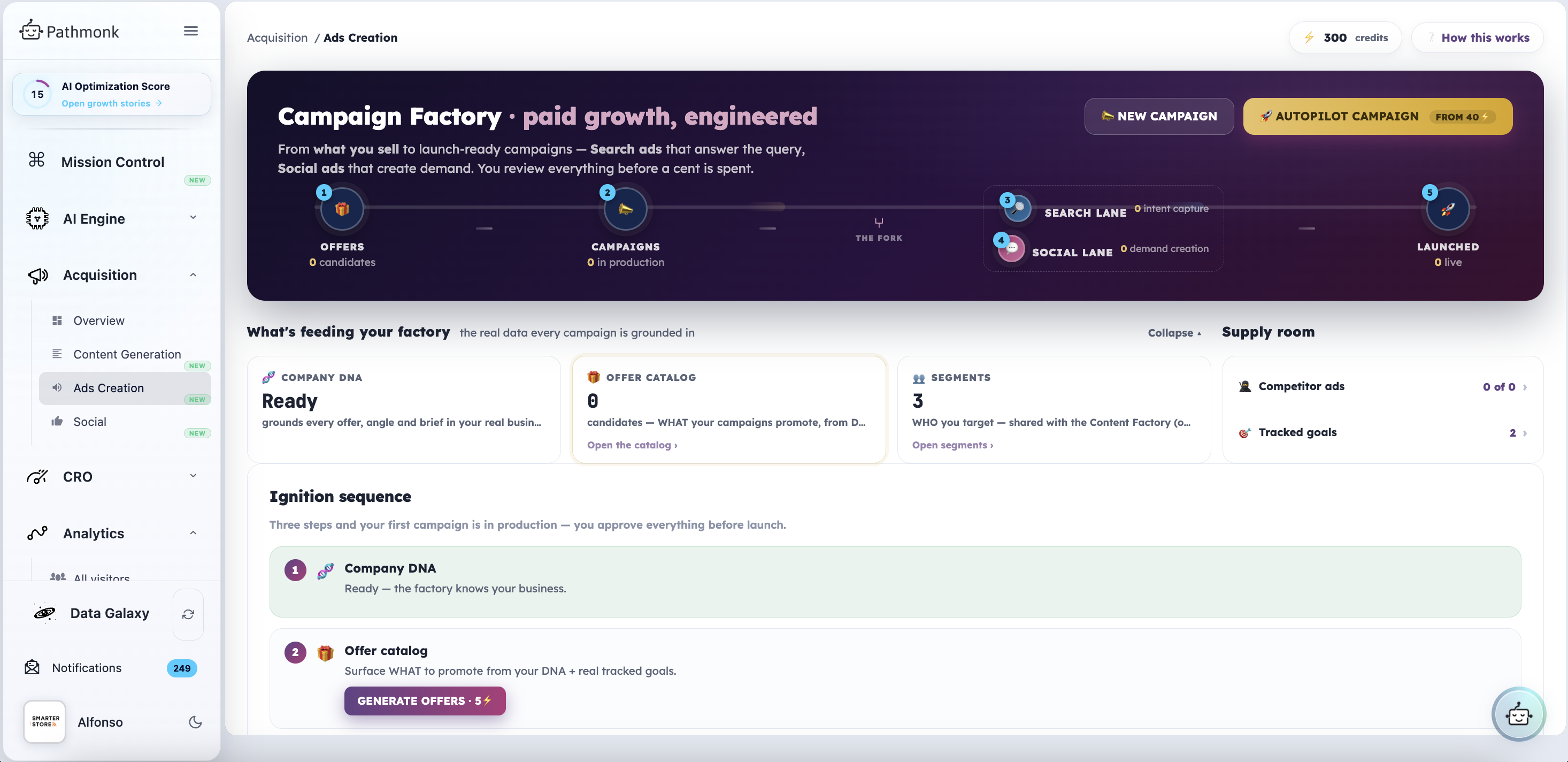Screen dimensions: 1568x762
Task: Click the Company DNA ignition step row
Action: [895, 582]
